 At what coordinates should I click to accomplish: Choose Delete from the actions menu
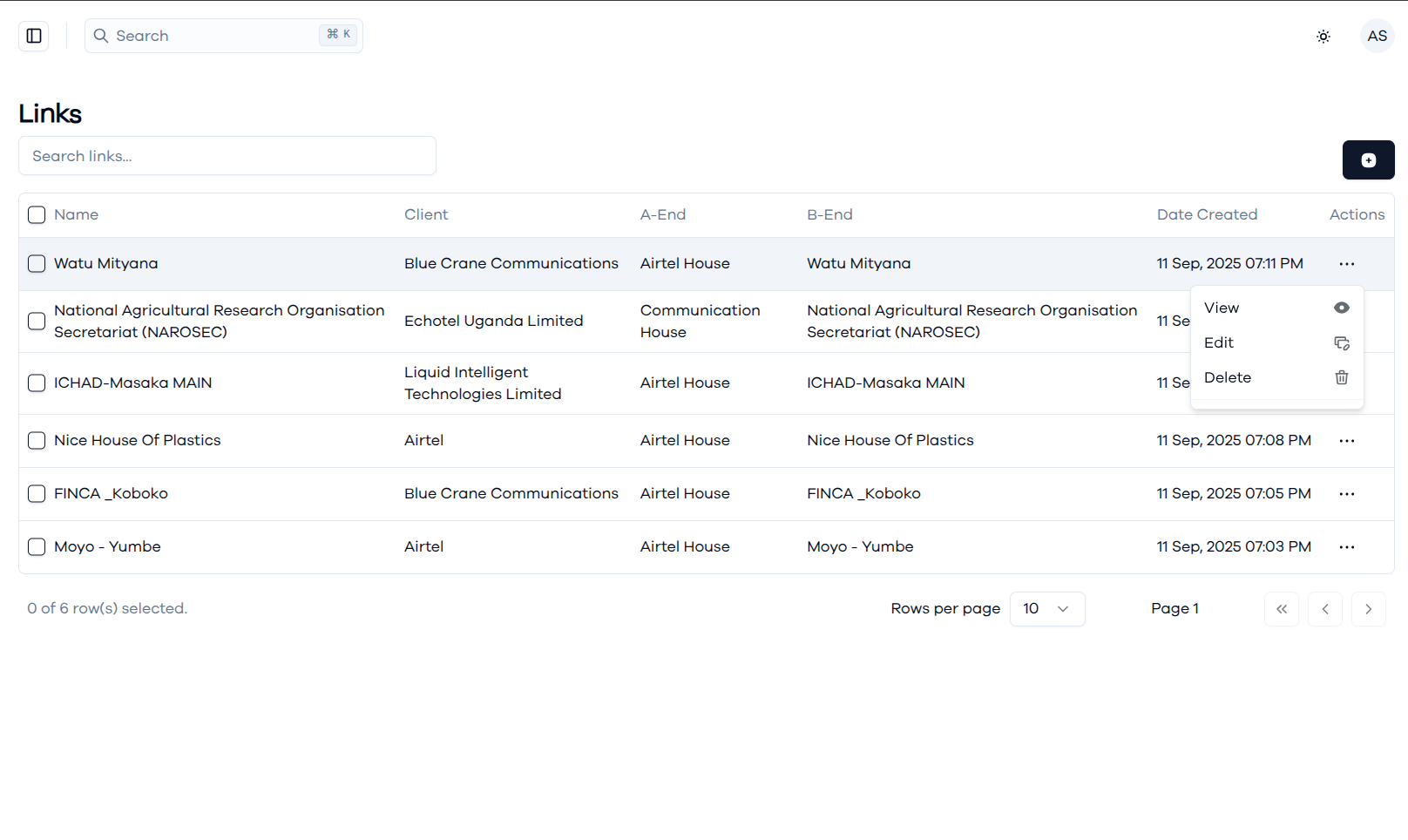(x=1277, y=378)
